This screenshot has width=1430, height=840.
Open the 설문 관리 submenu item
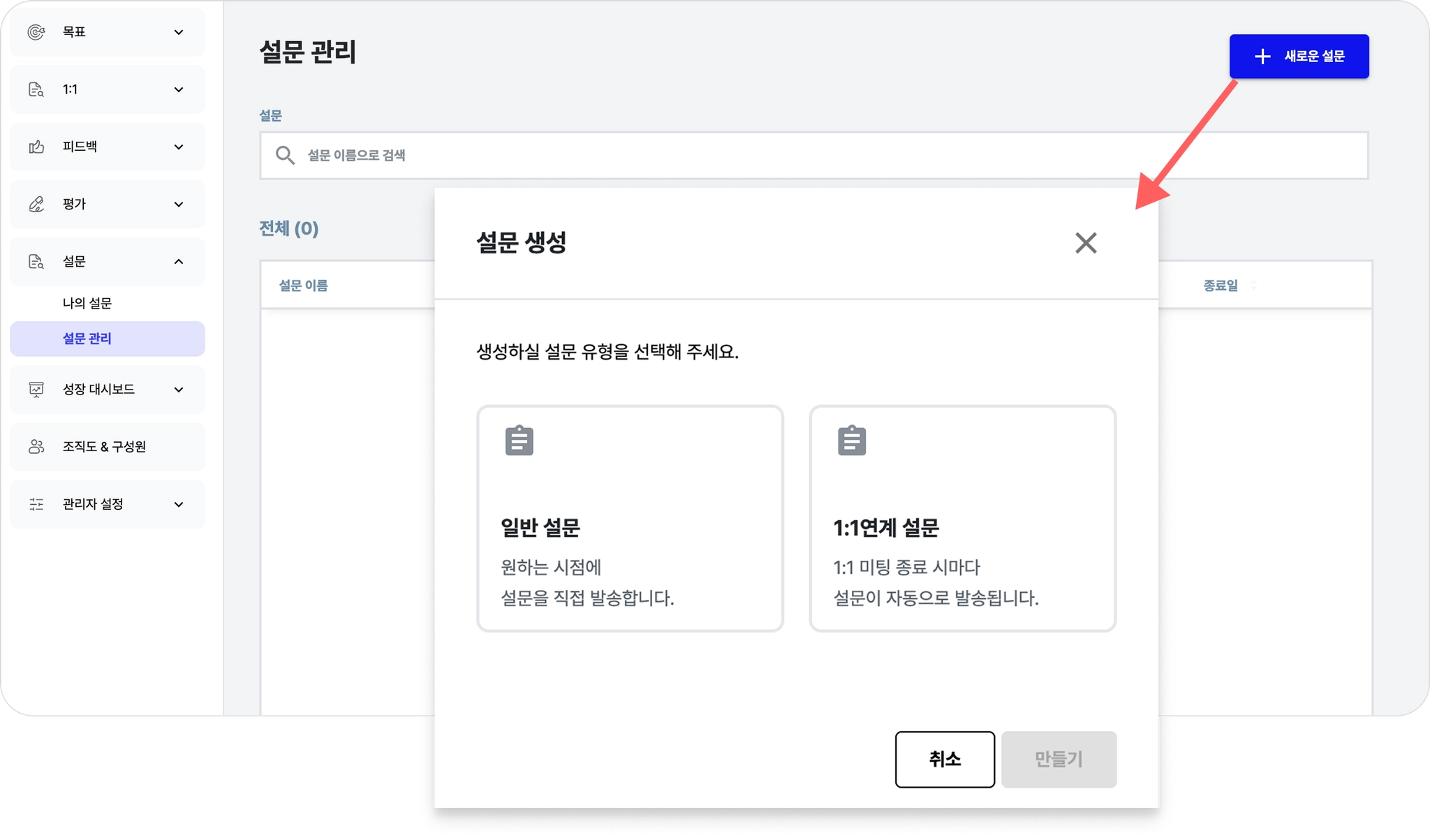tap(87, 339)
